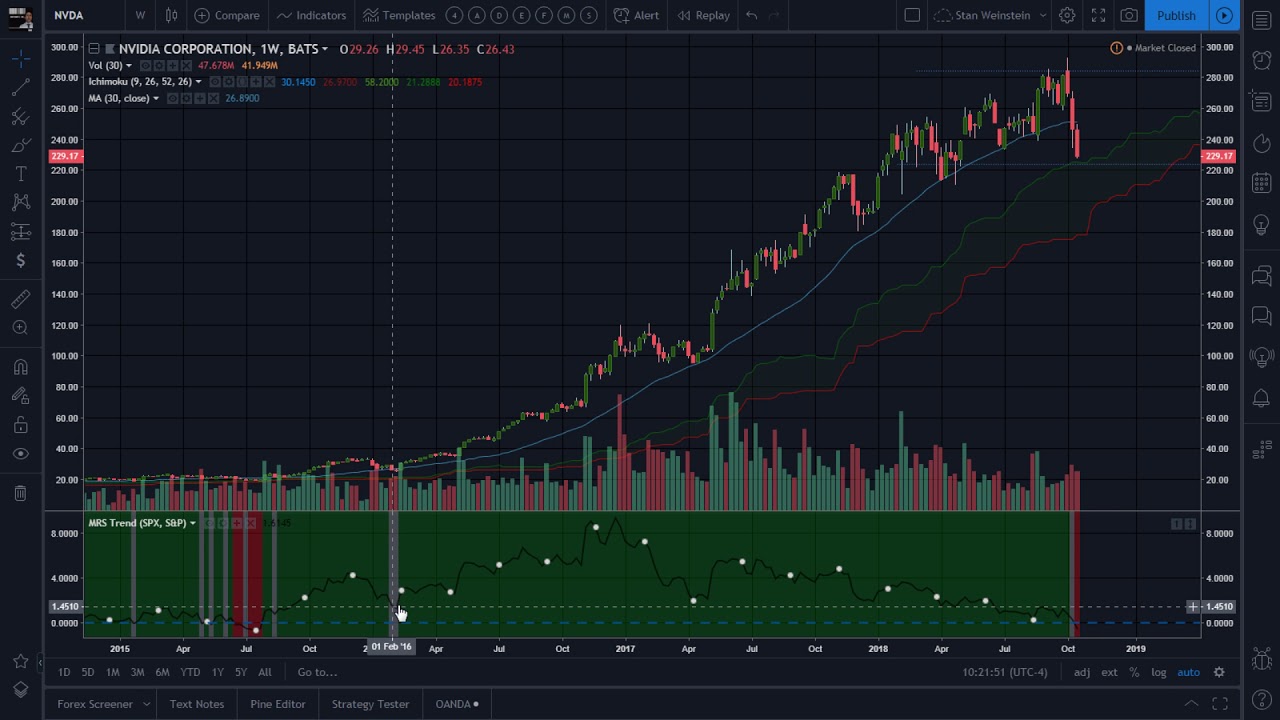Open the Ideas Stream panel
This screenshot has height=720, width=1280.
[1262, 357]
